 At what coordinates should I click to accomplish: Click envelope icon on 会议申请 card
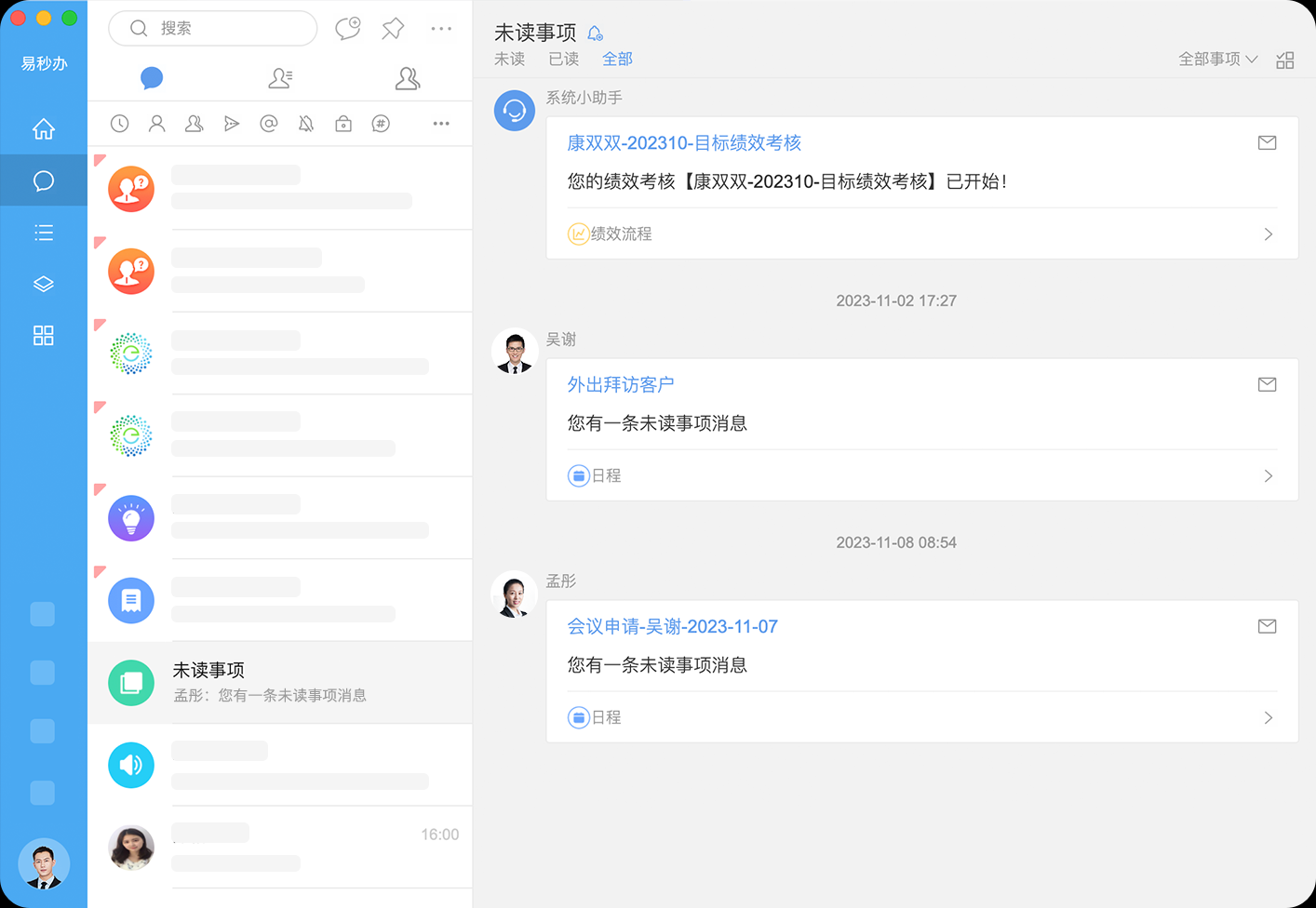coord(1267,626)
